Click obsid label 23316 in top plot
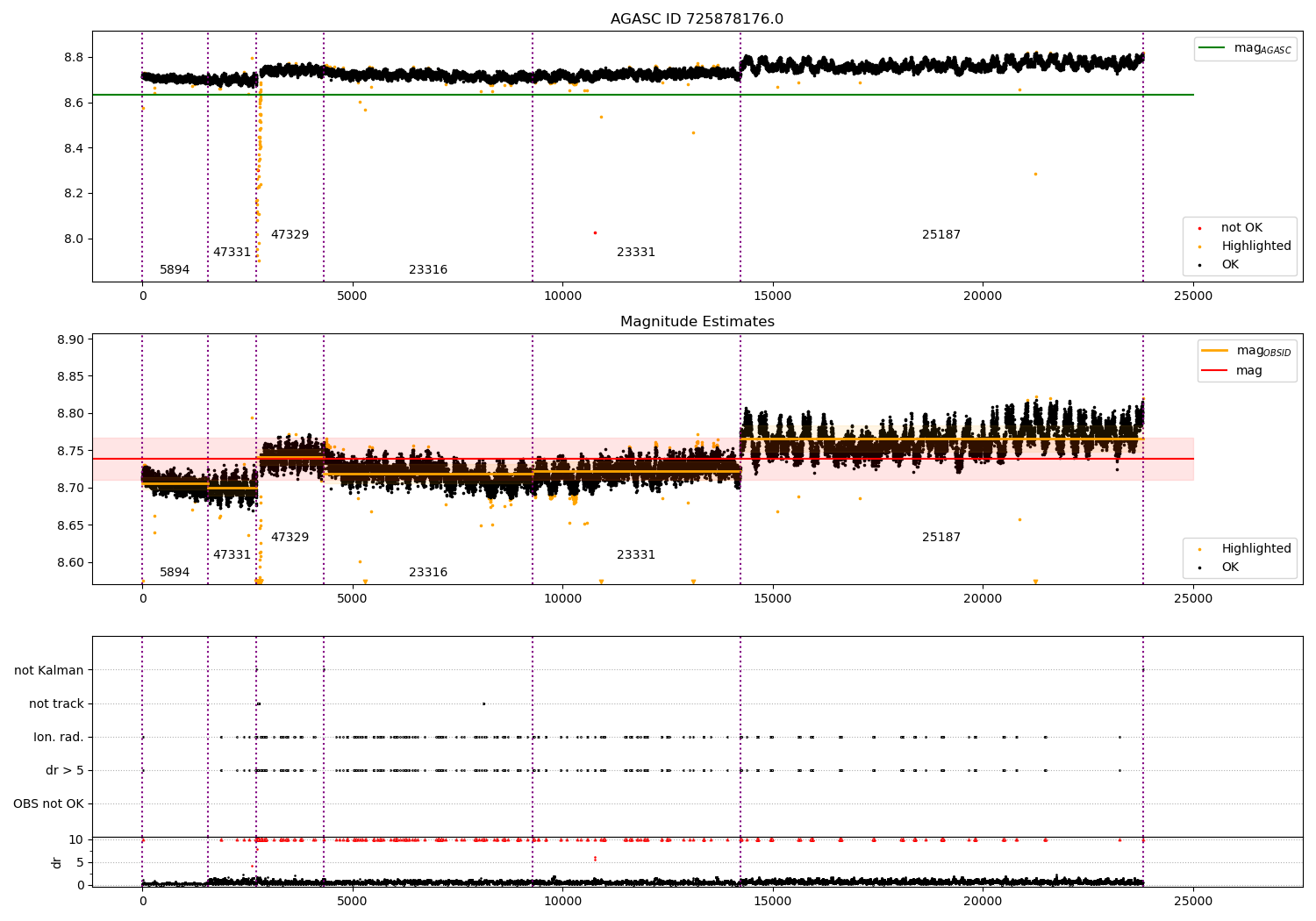Image resolution: width=1316 pixels, height=921 pixels. tap(428, 270)
